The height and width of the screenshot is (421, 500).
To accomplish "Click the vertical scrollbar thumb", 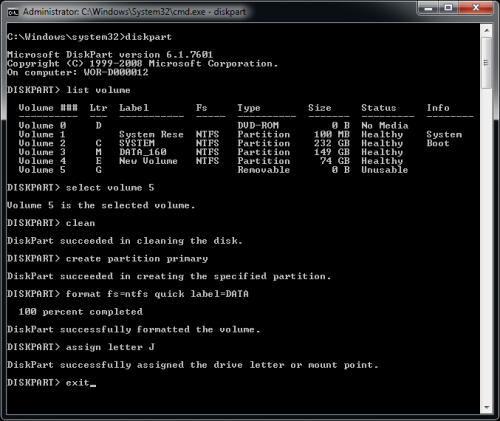I will pyautogui.click(x=486, y=63).
